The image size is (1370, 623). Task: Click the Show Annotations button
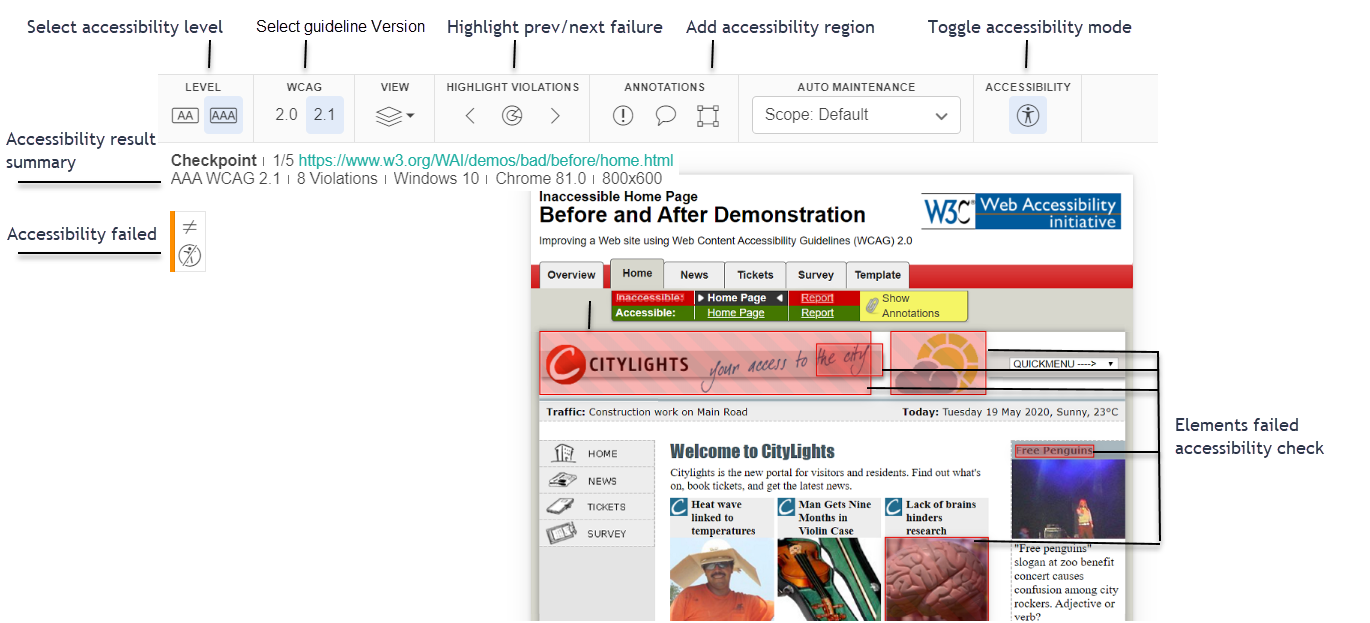point(913,305)
